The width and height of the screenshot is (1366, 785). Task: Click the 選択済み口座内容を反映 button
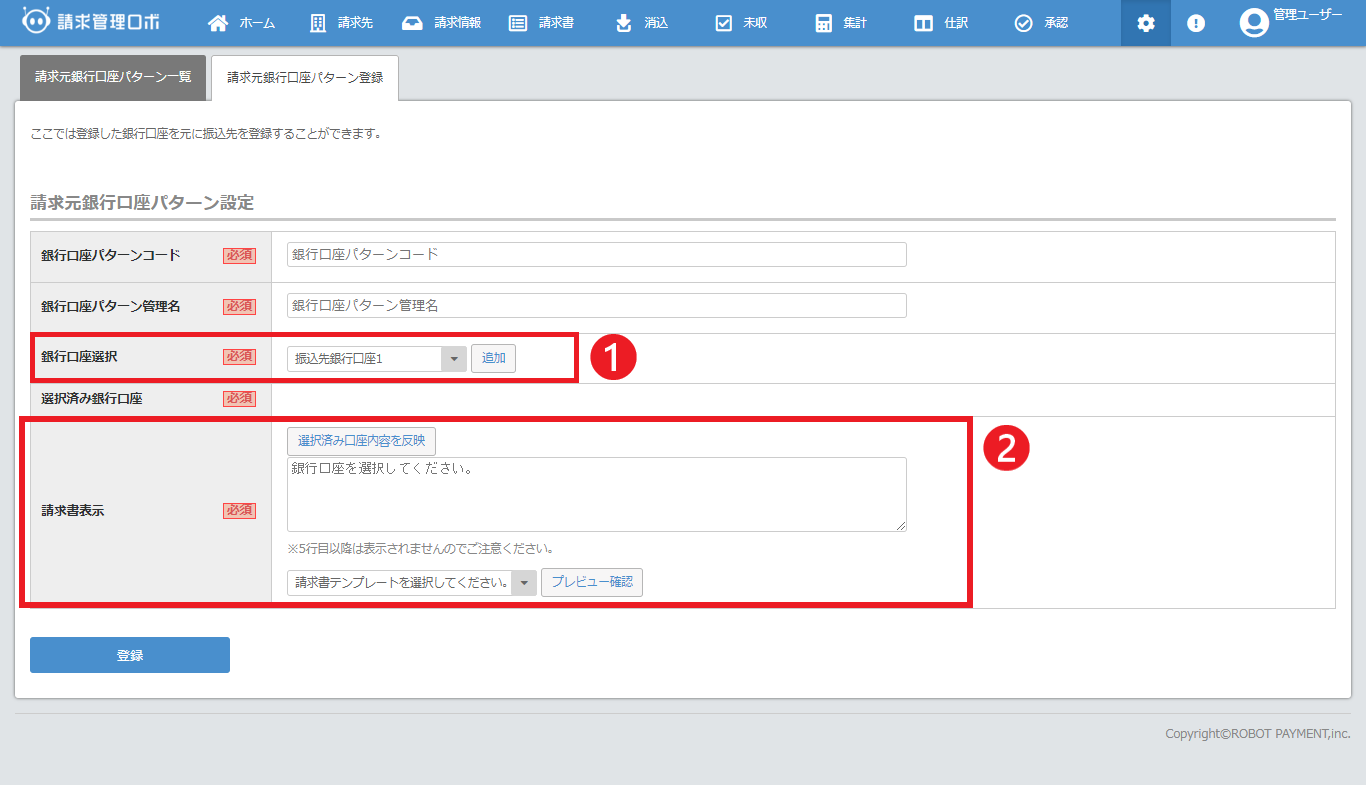click(x=361, y=441)
